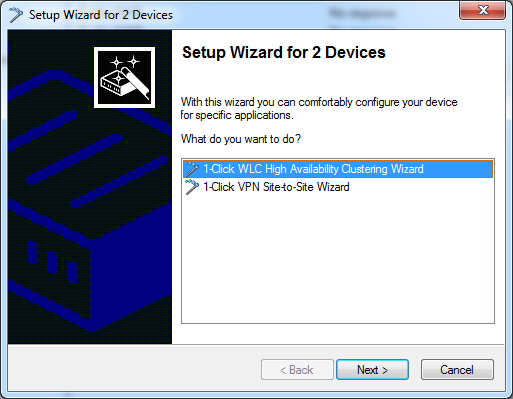513x399 pixels.
Task: Go to previous step with Back button
Action: click(x=297, y=370)
